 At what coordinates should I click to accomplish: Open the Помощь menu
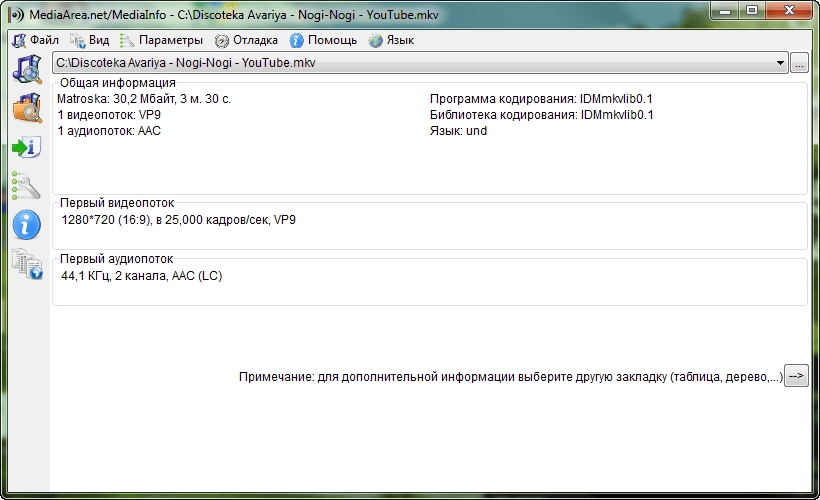323,40
